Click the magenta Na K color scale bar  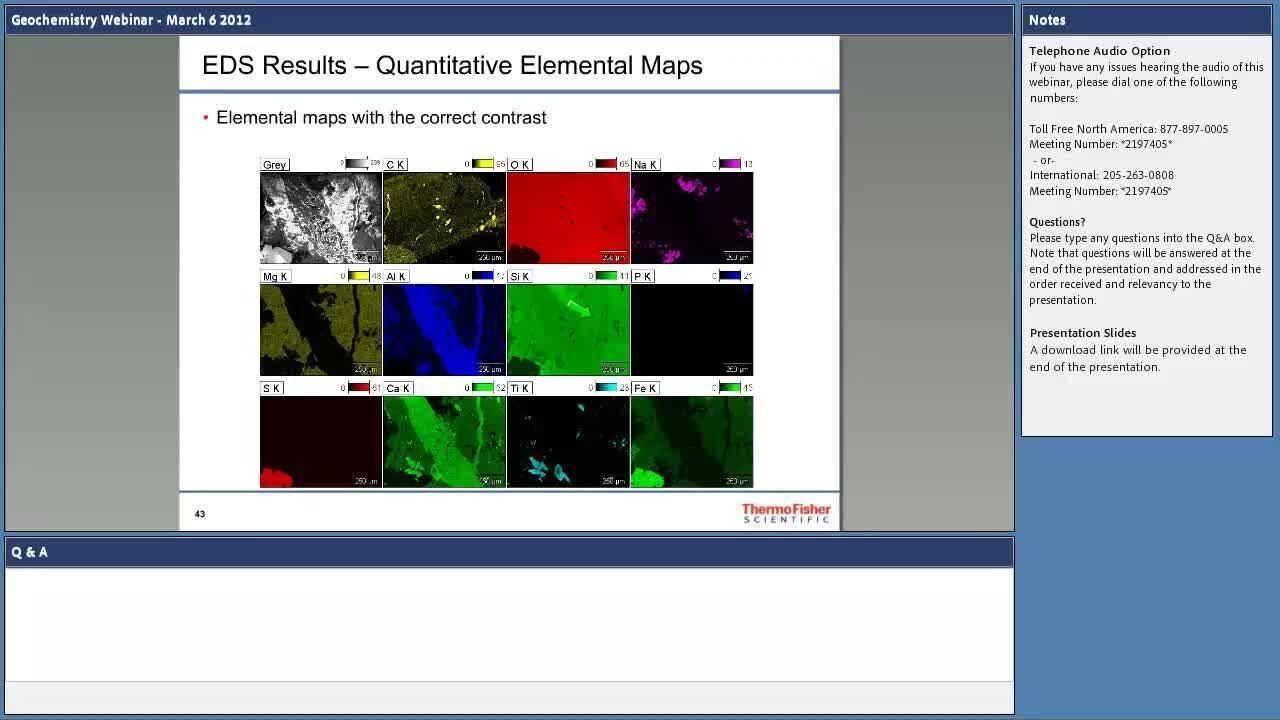730,164
